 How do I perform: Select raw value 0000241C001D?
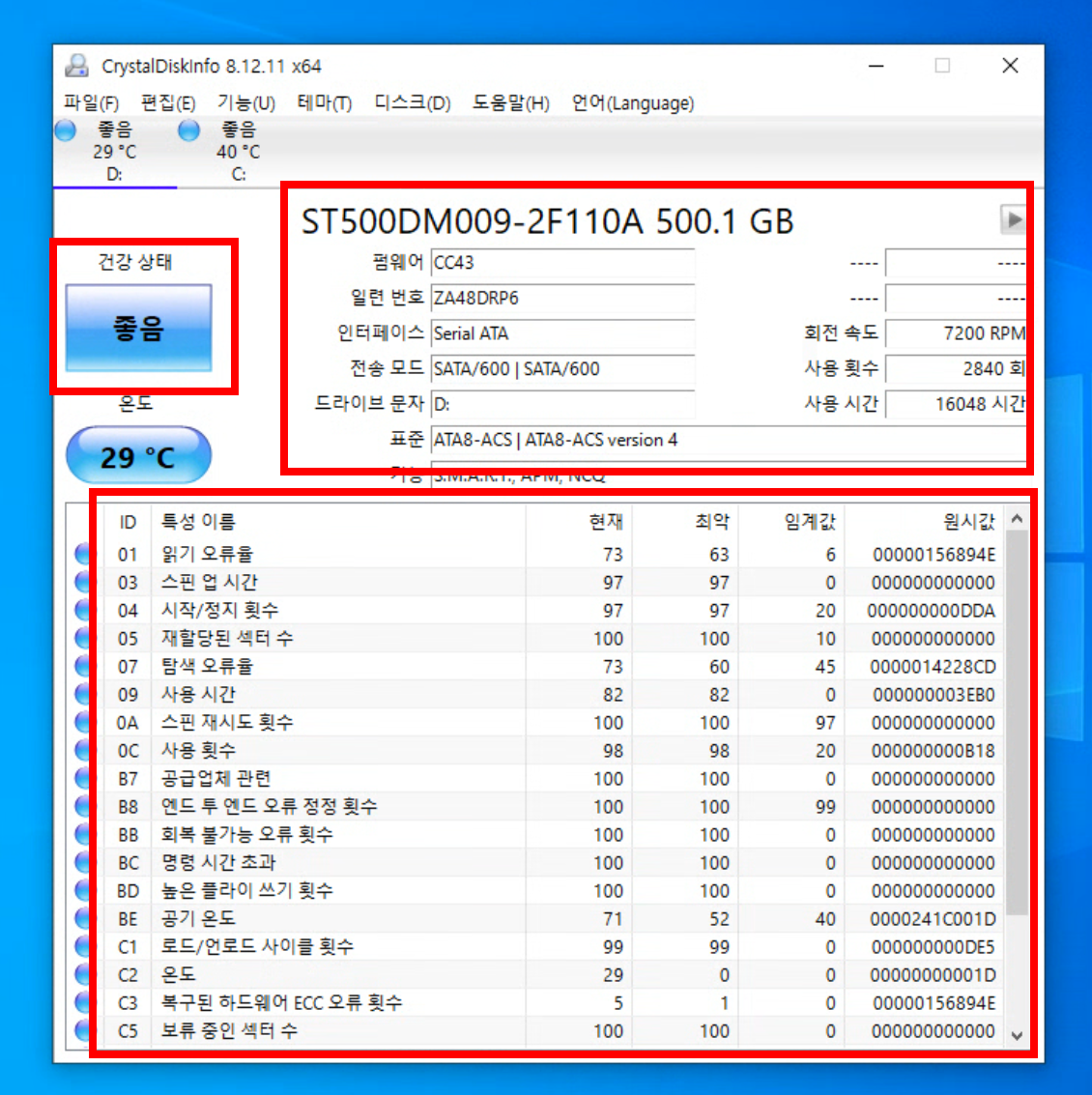tap(933, 918)
